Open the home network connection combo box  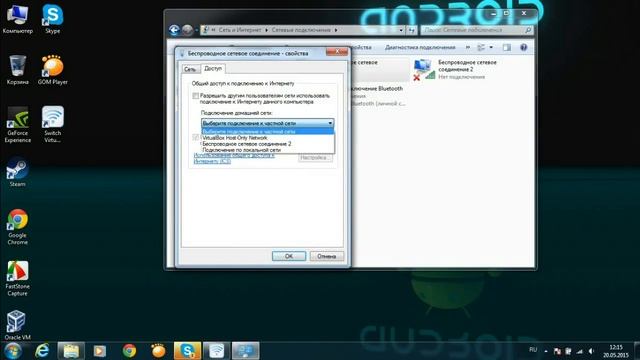click(268, 123)
